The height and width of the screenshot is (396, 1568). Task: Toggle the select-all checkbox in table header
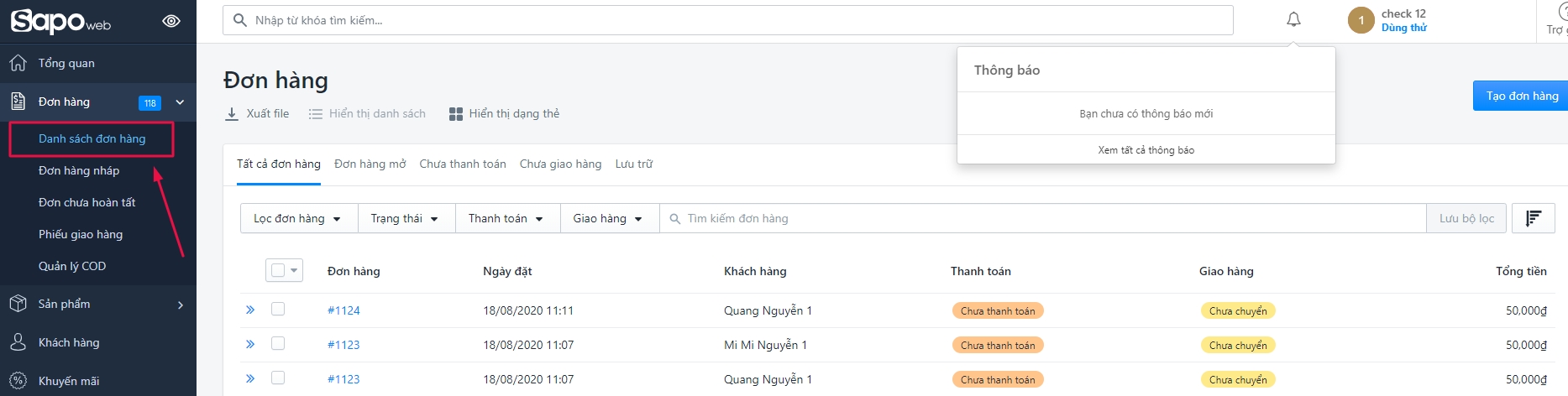point(278,270)
